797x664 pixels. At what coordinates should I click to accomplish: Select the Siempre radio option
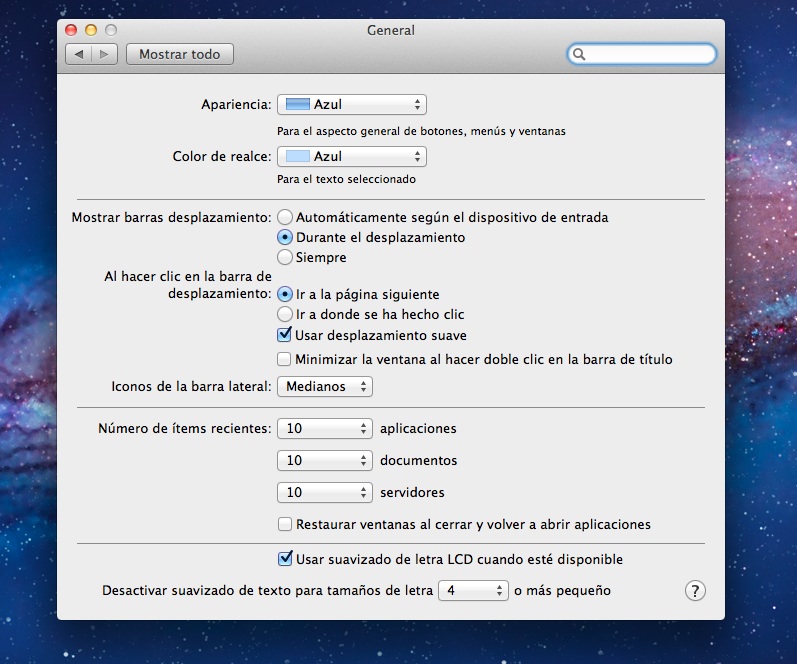coord(286,257)
